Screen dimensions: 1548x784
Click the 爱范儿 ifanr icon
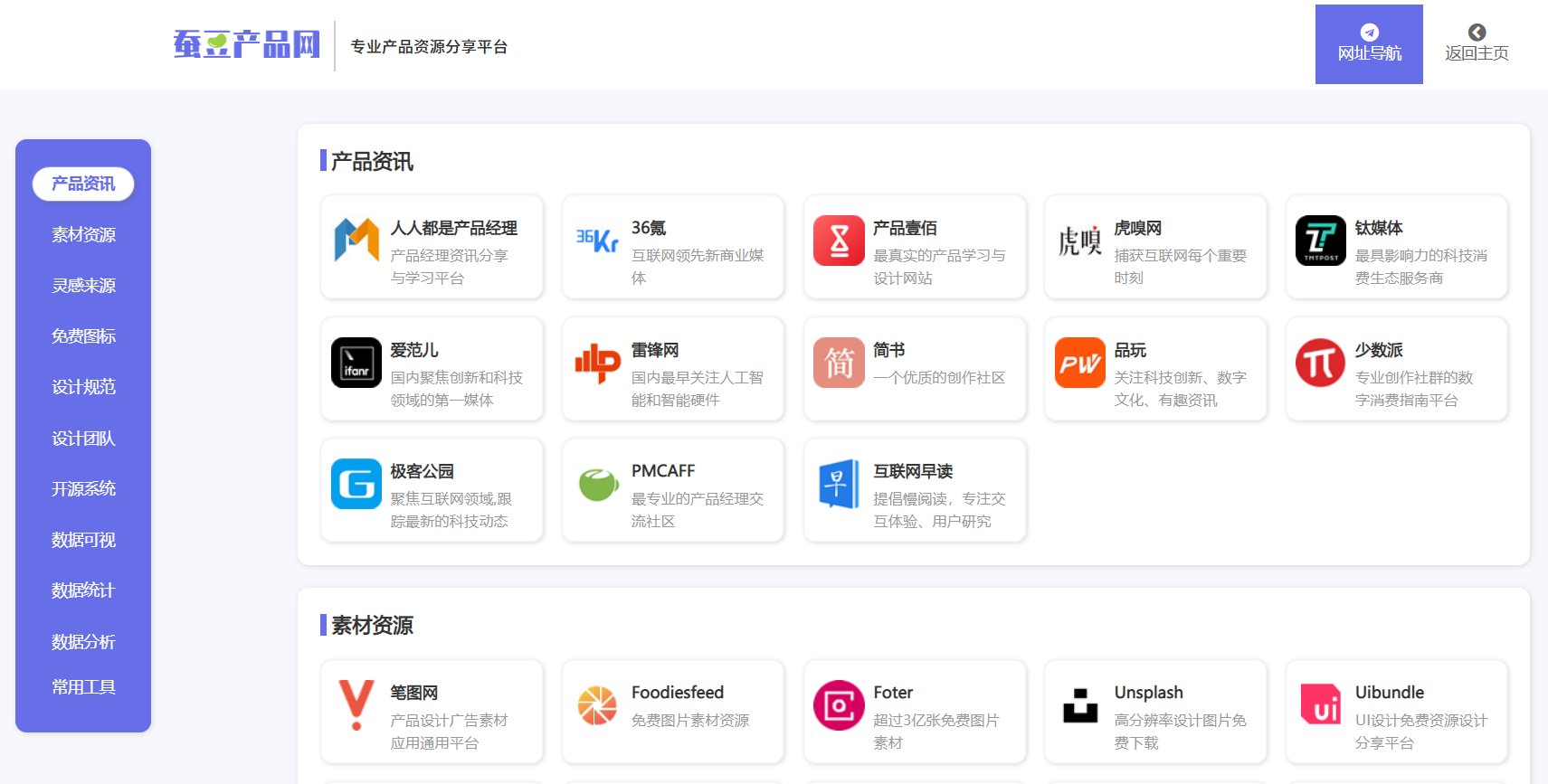pos(356,363)
